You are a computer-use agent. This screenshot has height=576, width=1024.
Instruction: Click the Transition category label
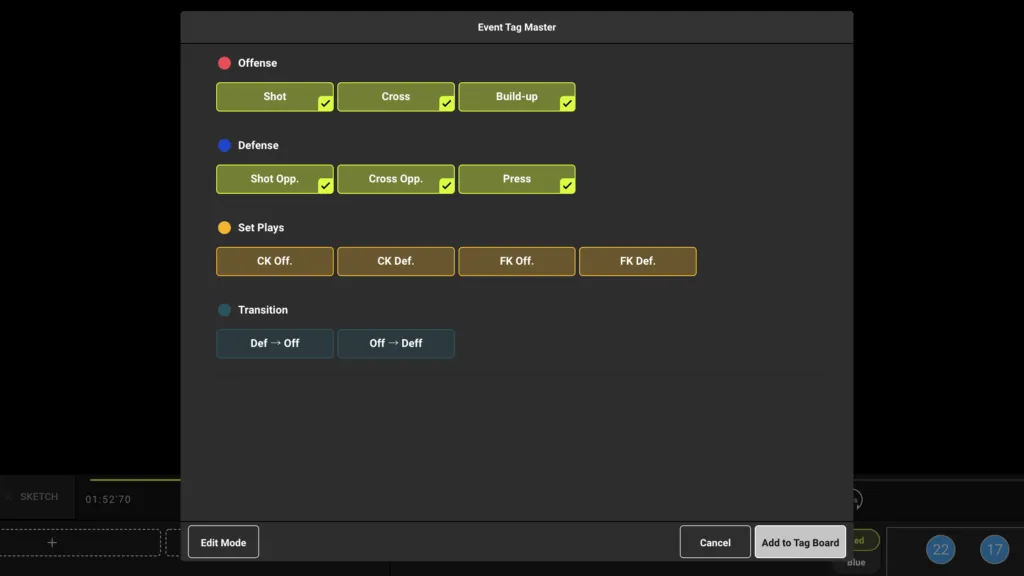[x=263, y=310]
